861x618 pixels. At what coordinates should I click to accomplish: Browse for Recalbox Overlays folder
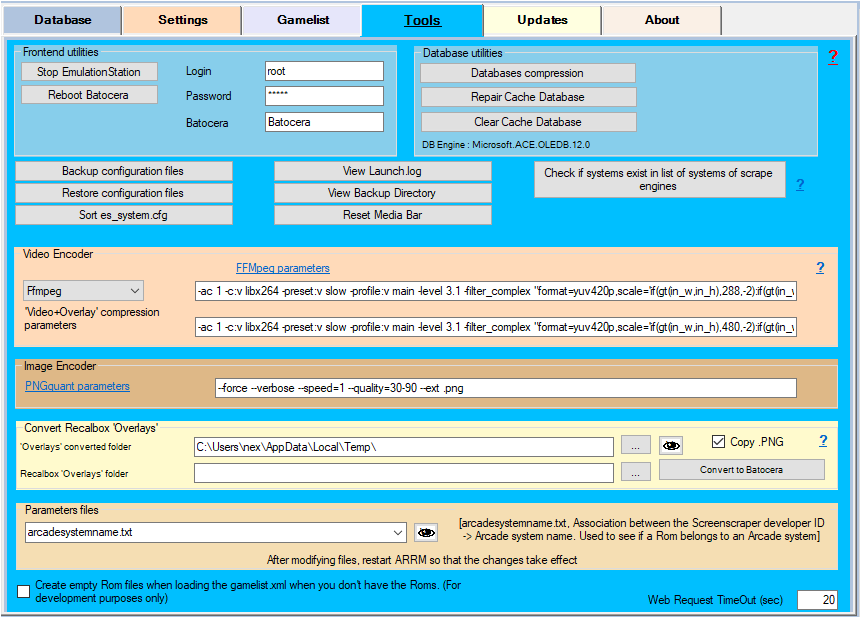pos(635,473)
